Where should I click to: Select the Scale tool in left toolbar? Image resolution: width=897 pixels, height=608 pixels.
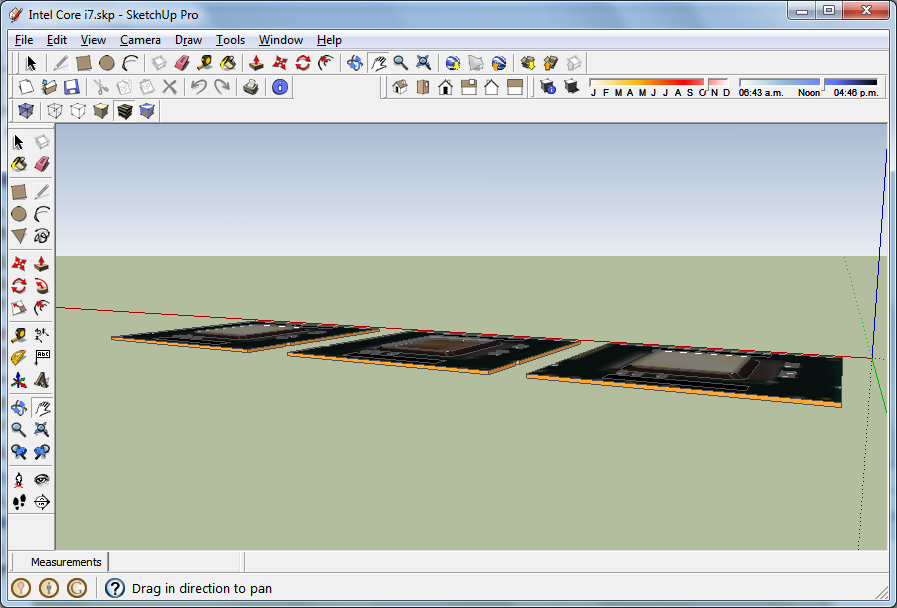tap(19, 308)
